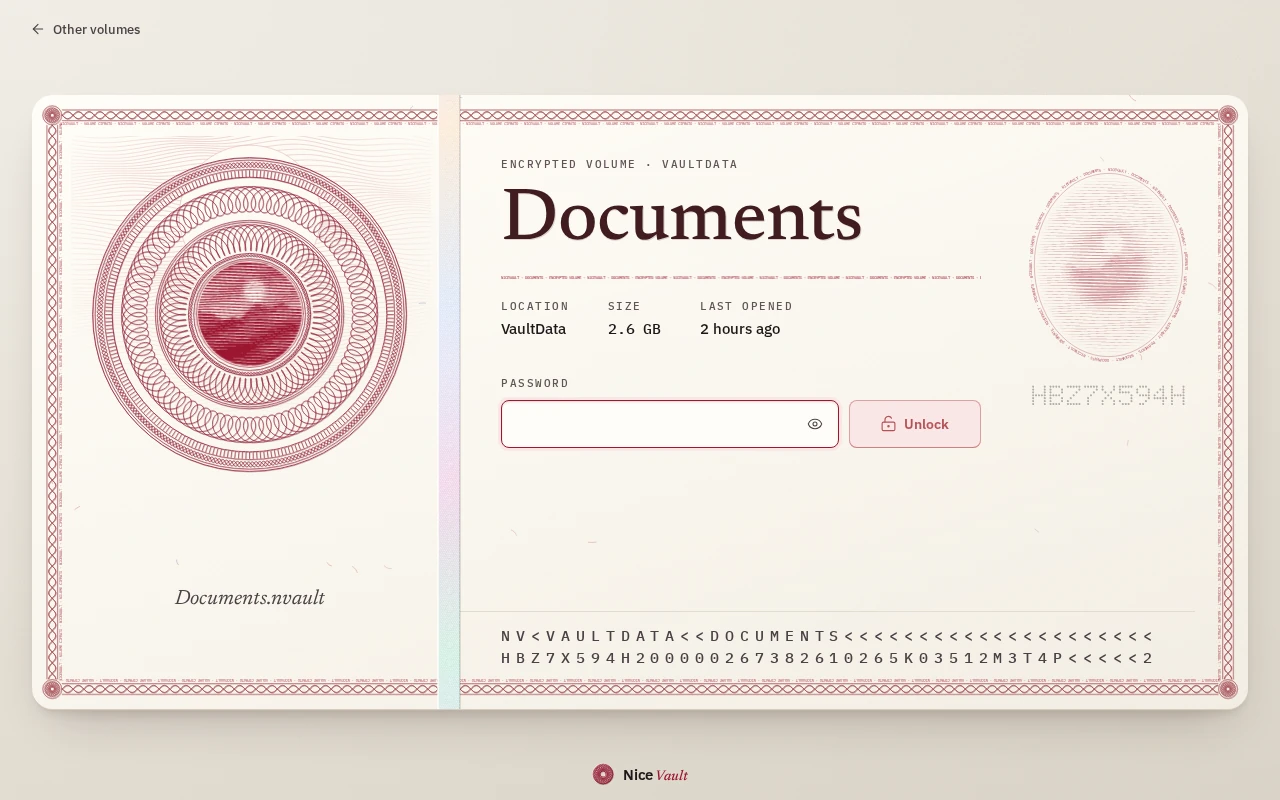Click the large guilloche seal emblem
This screenshot has width=1280, height=800.
[x=250, y=314]
